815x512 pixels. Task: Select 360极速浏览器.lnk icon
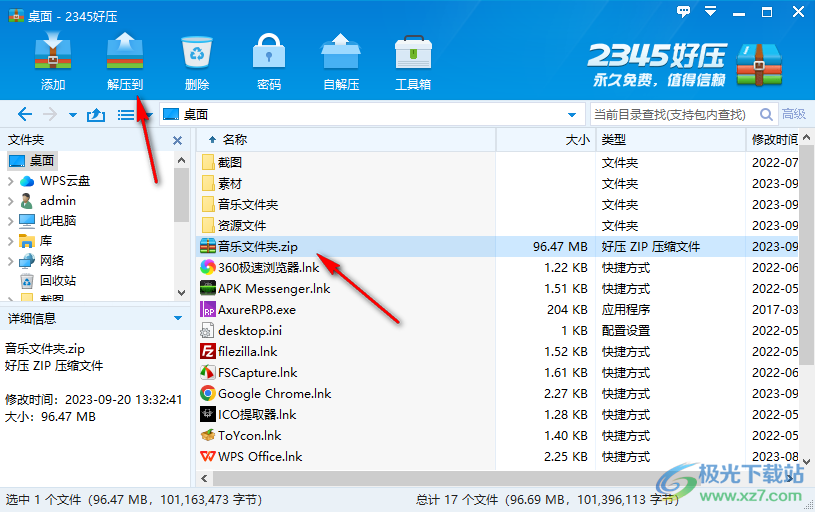click(x=208, y=267)
